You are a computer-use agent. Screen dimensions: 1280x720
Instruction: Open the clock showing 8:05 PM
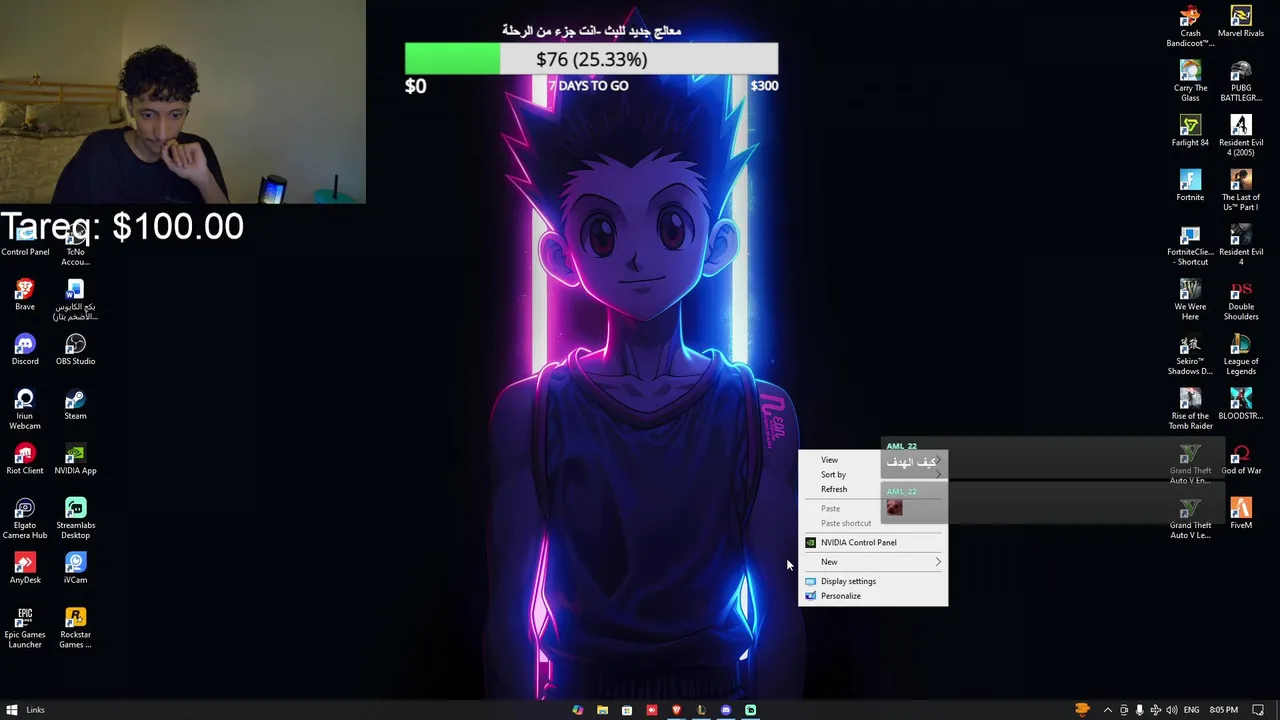point(1224,710)
